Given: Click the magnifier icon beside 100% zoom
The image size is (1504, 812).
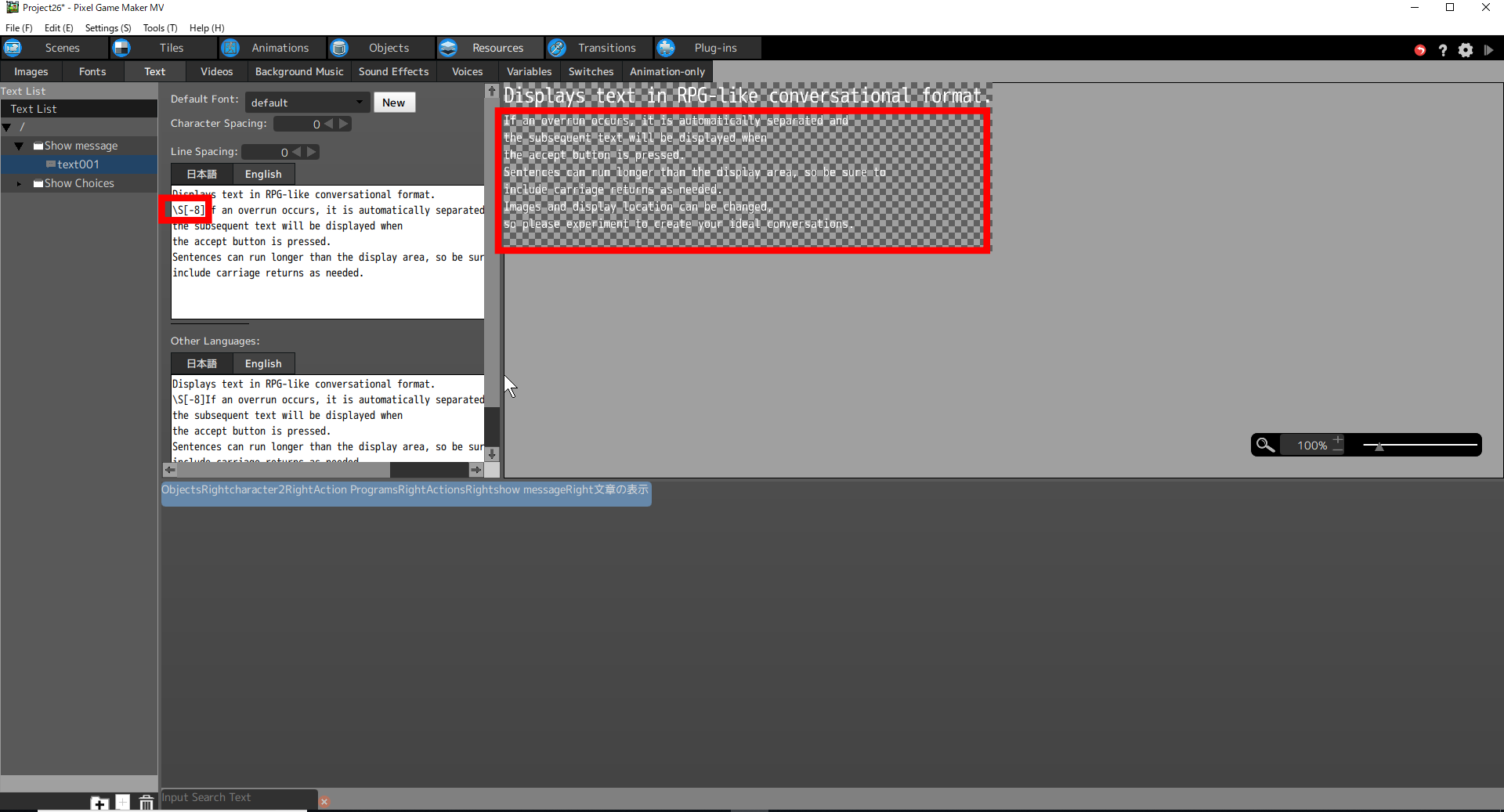Looking at the screenshot, I should pos(1264,445).
